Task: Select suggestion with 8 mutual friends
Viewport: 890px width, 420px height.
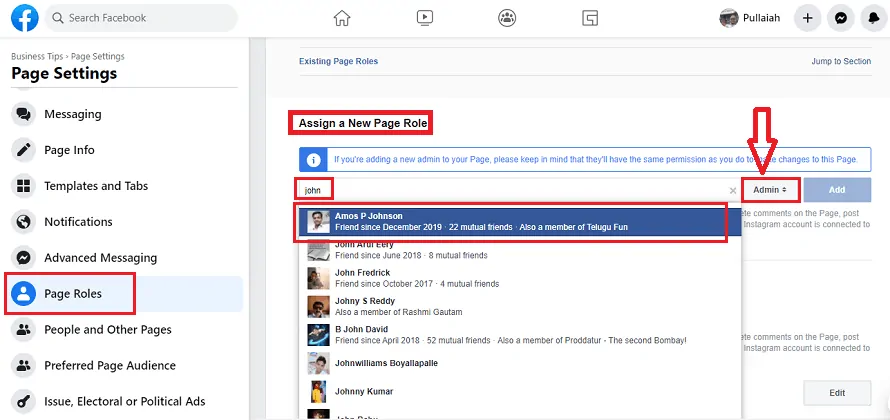Action: click(519, 250)
